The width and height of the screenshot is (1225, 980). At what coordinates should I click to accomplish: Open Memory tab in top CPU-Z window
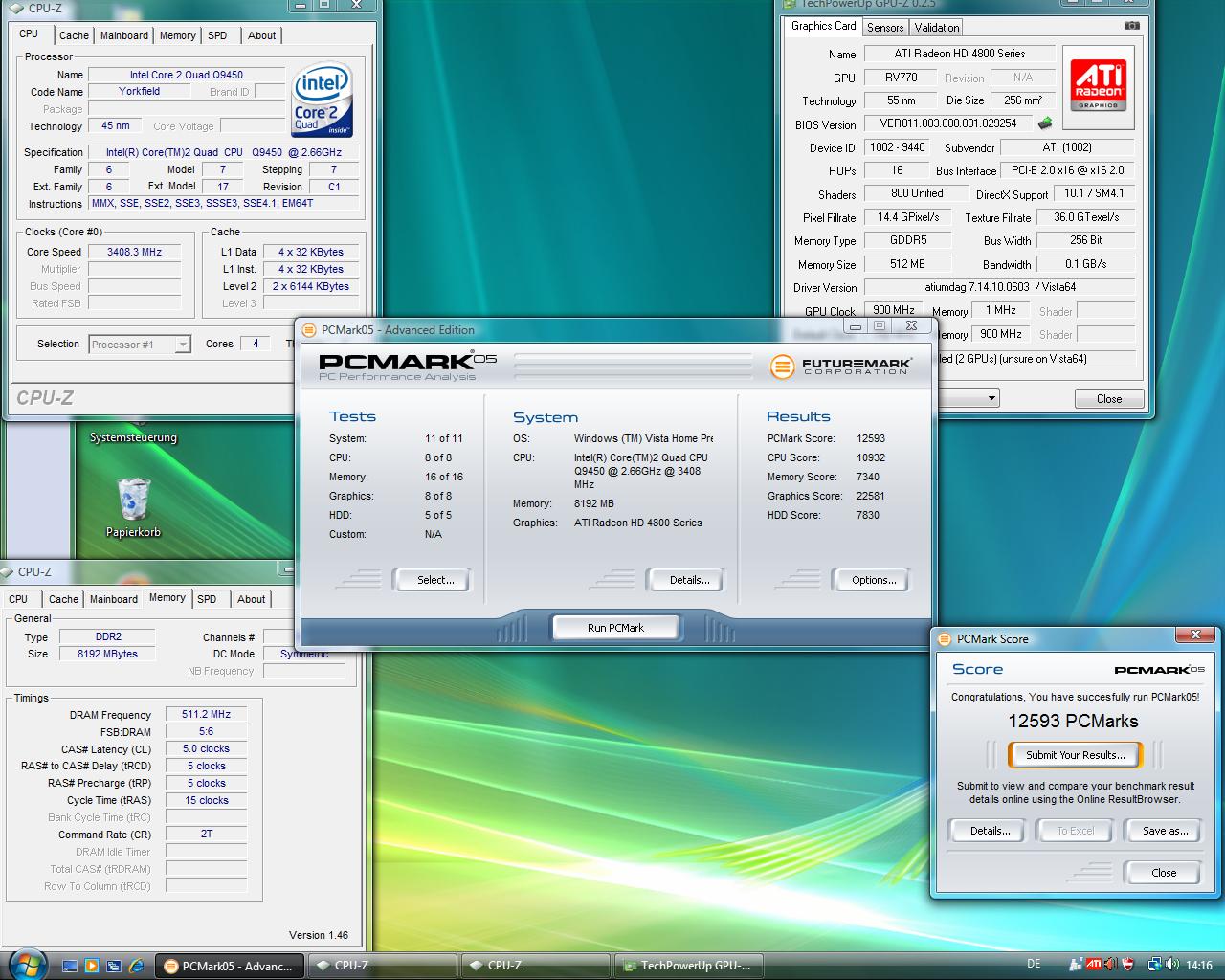point(178,35)
